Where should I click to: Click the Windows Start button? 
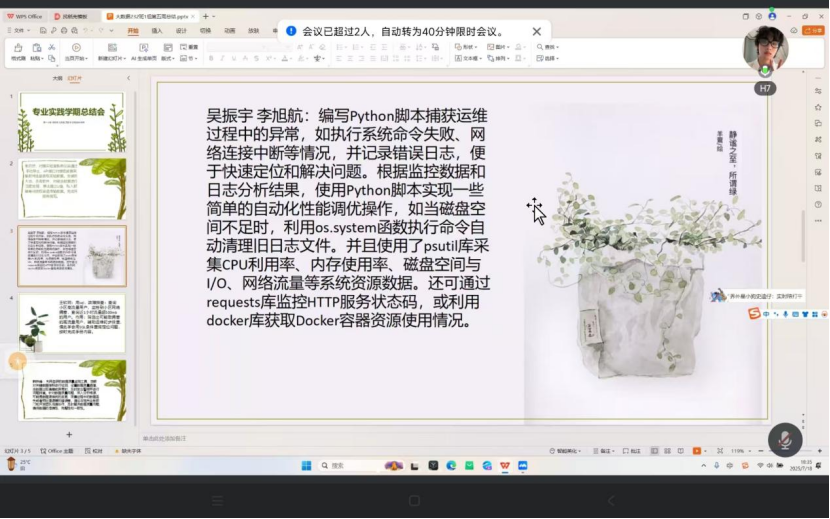(306, 466)
